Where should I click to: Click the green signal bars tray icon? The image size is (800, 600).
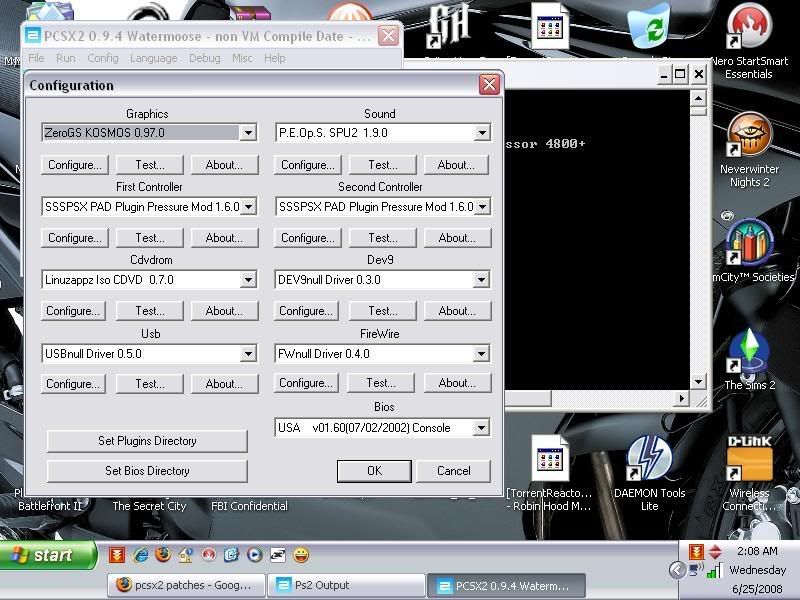pyautogui.click(x=715, y=570)
